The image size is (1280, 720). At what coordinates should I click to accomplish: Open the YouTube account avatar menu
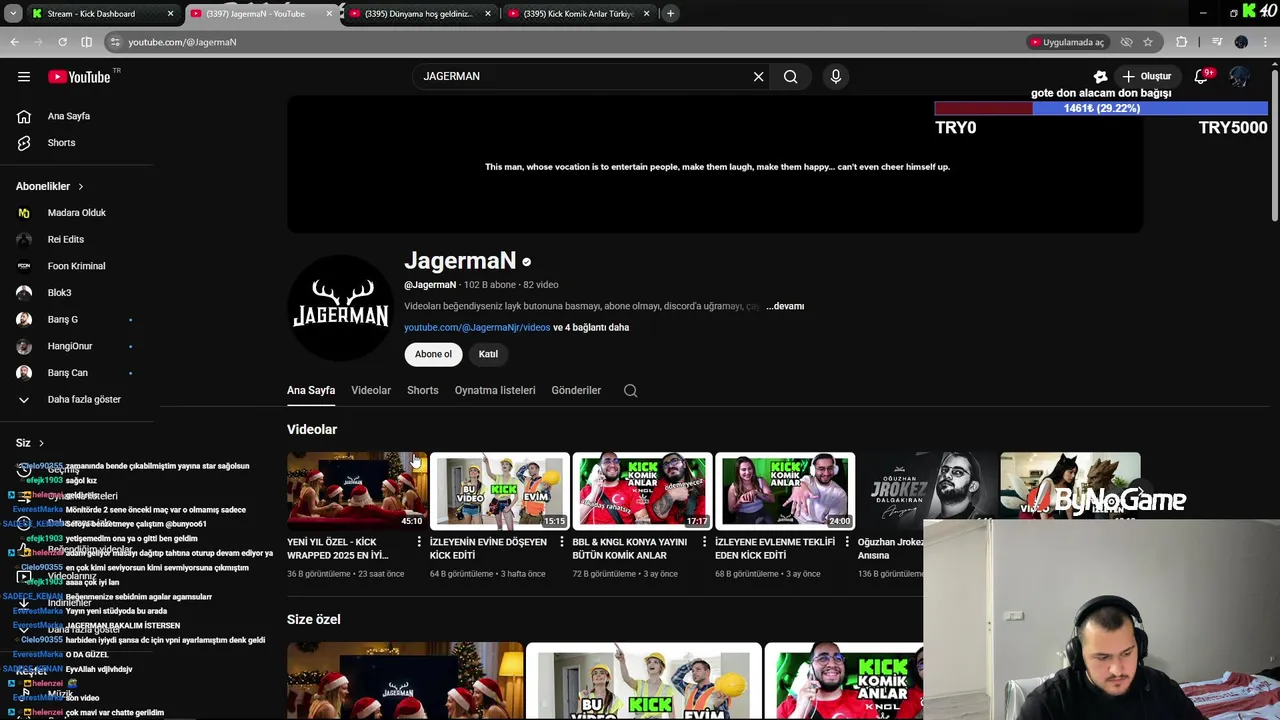click(x=1239, y=76)
